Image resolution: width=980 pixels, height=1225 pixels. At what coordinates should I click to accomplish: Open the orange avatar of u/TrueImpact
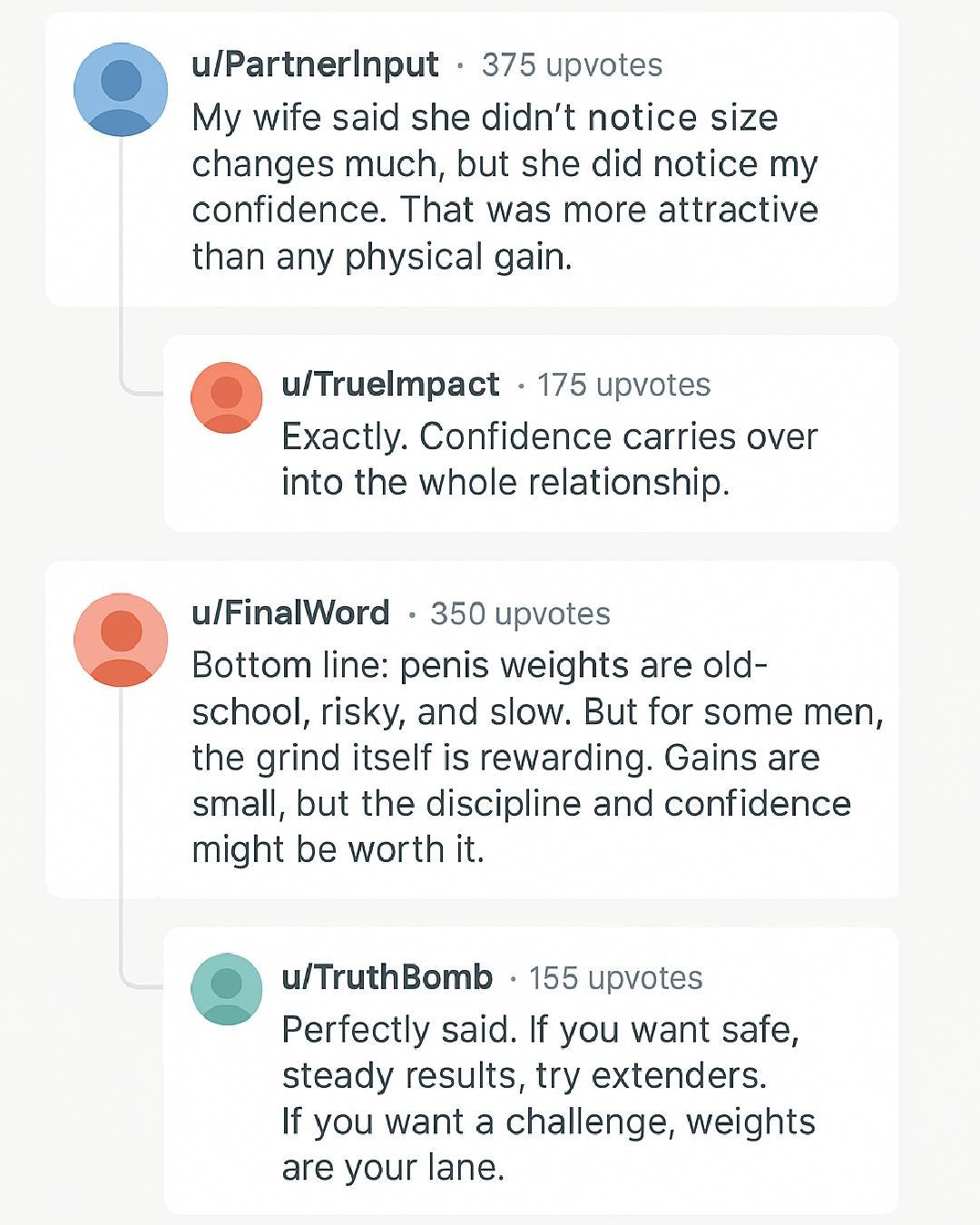(x=226, y=397)
